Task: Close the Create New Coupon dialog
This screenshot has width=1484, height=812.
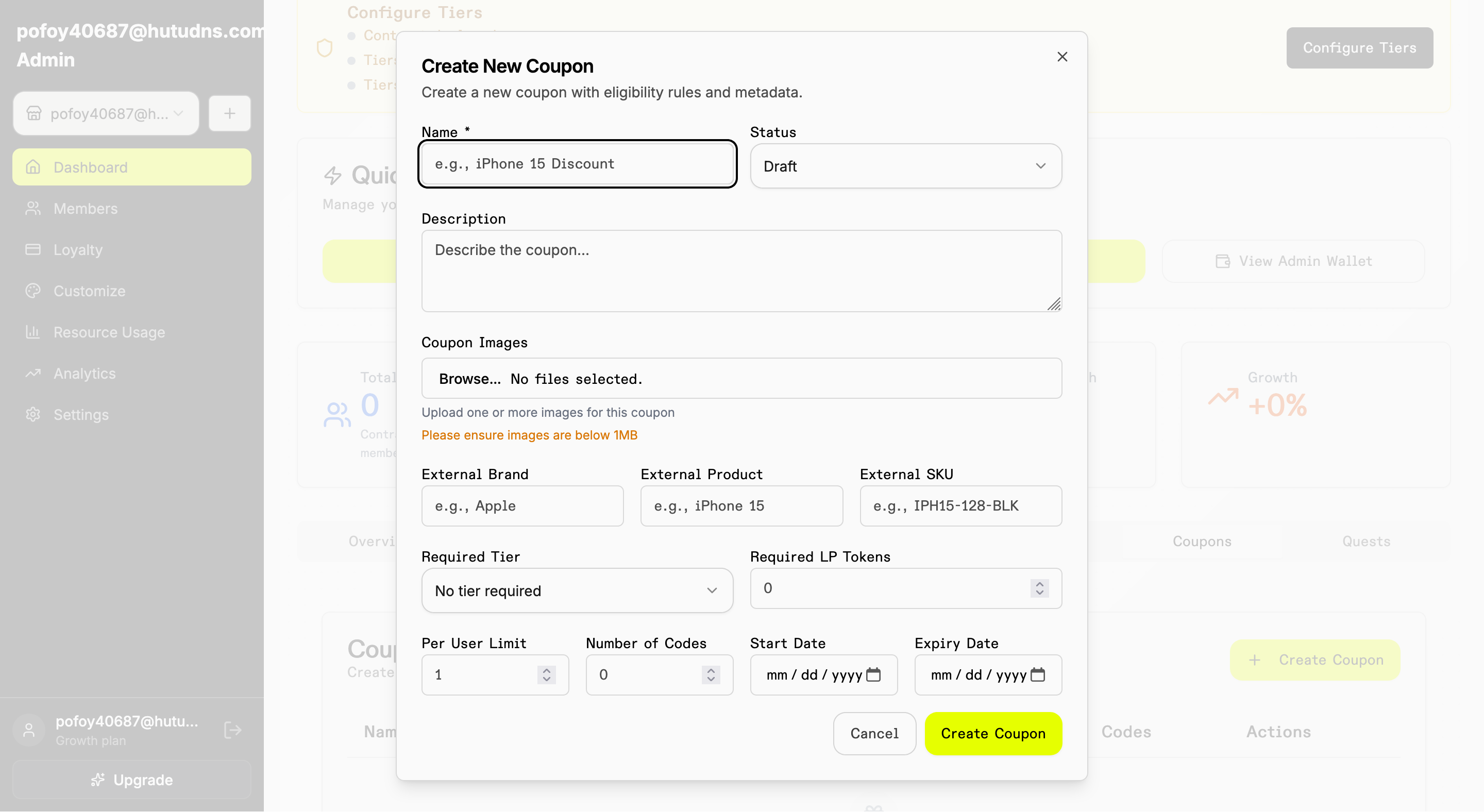Action: (1063, 57)
